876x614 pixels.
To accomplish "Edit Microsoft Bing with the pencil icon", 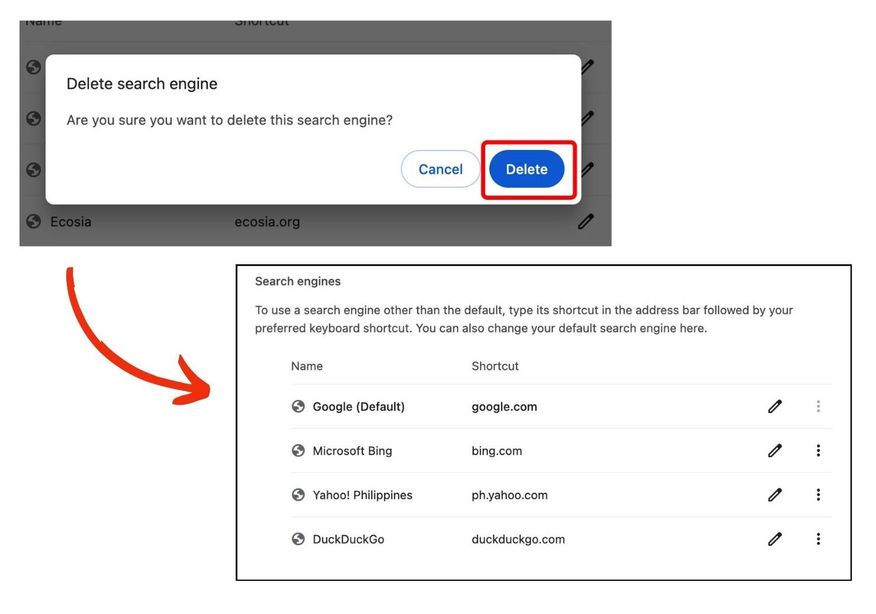I will (x=775, y=450).
